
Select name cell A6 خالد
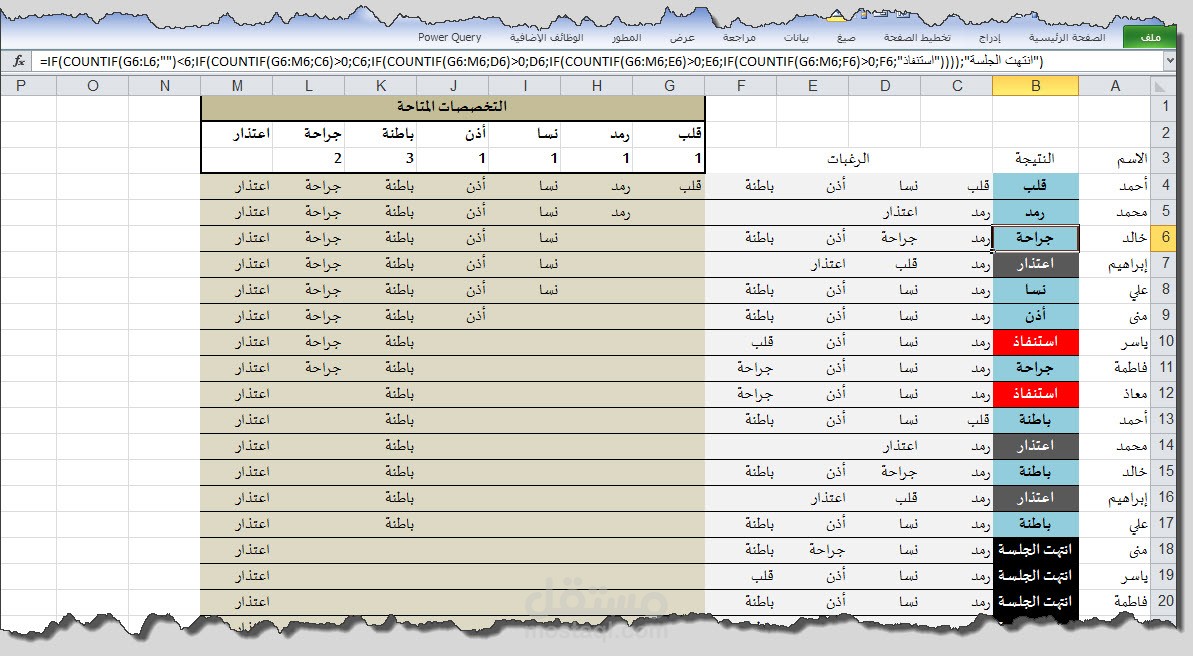tap(1114, 237)
